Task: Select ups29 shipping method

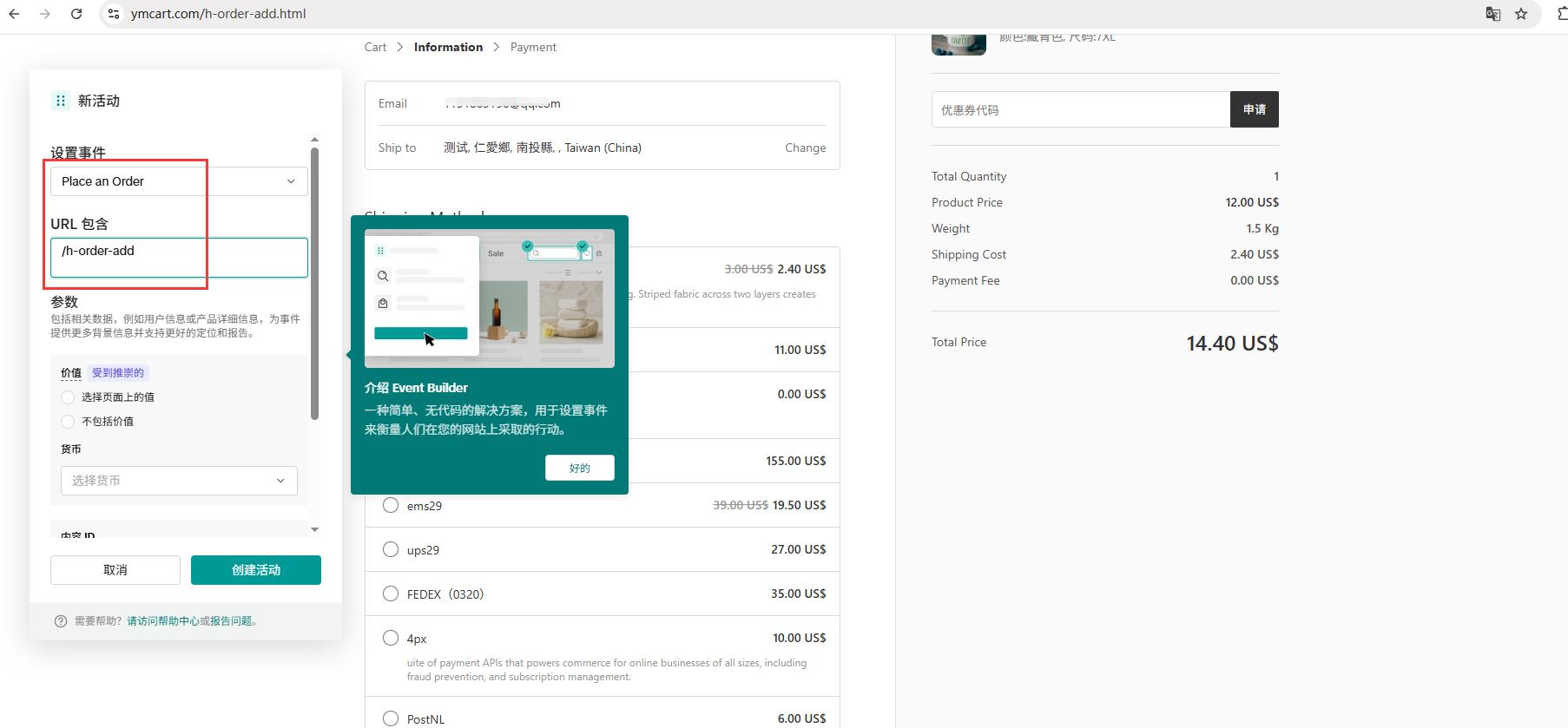Action: (x=391, y=549)
